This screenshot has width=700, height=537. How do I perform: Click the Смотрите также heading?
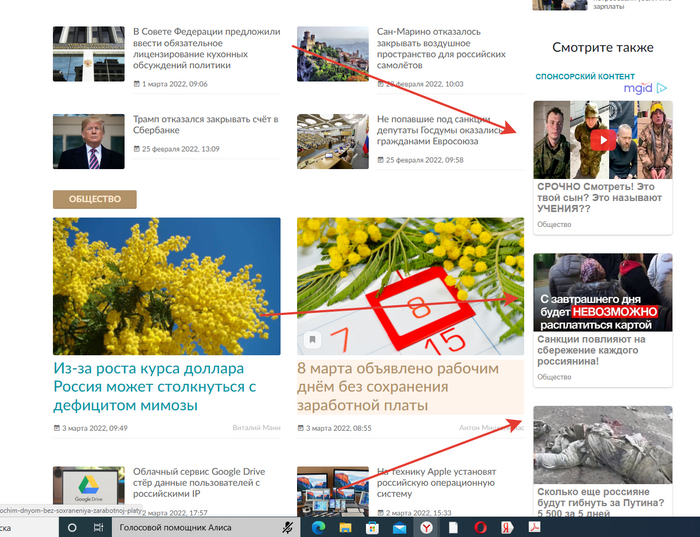coord(603,47)
